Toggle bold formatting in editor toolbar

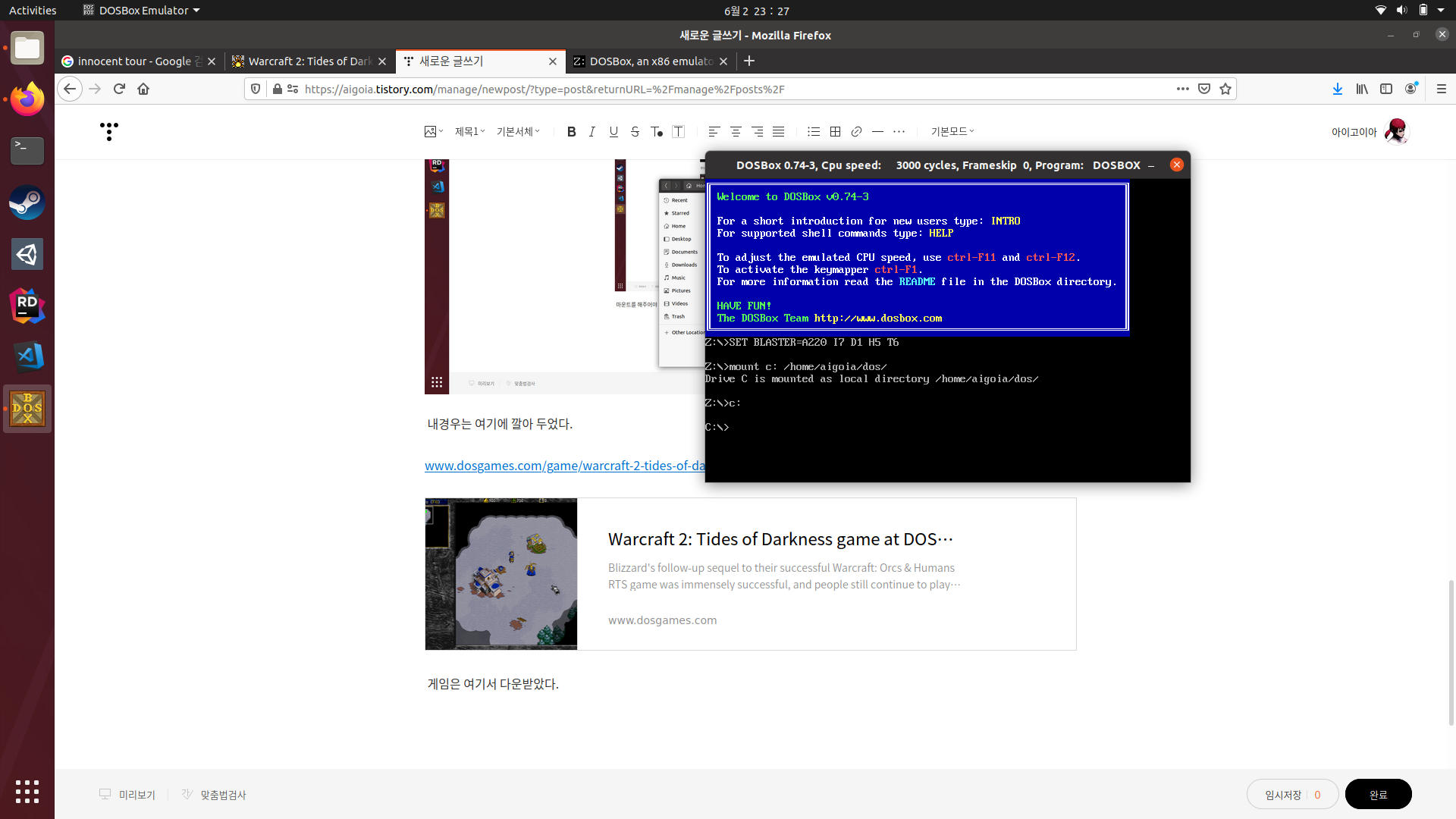(x=571, y=132)
